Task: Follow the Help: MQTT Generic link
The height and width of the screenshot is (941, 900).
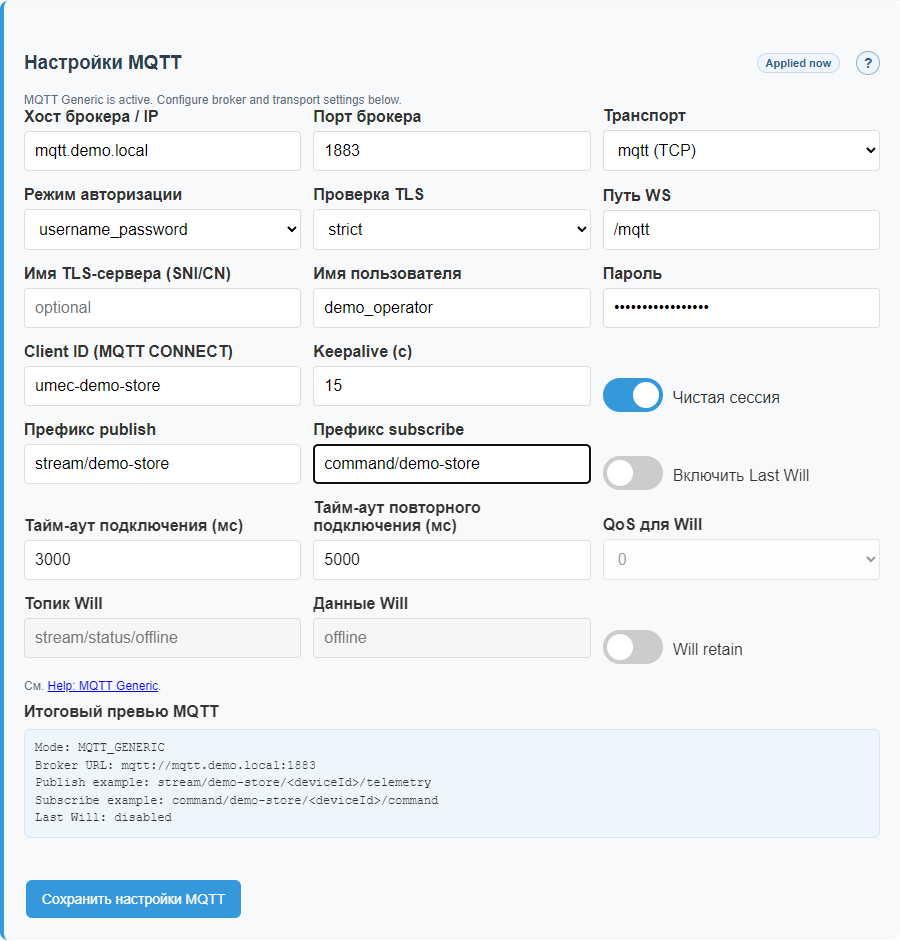Action: point(101,686)
